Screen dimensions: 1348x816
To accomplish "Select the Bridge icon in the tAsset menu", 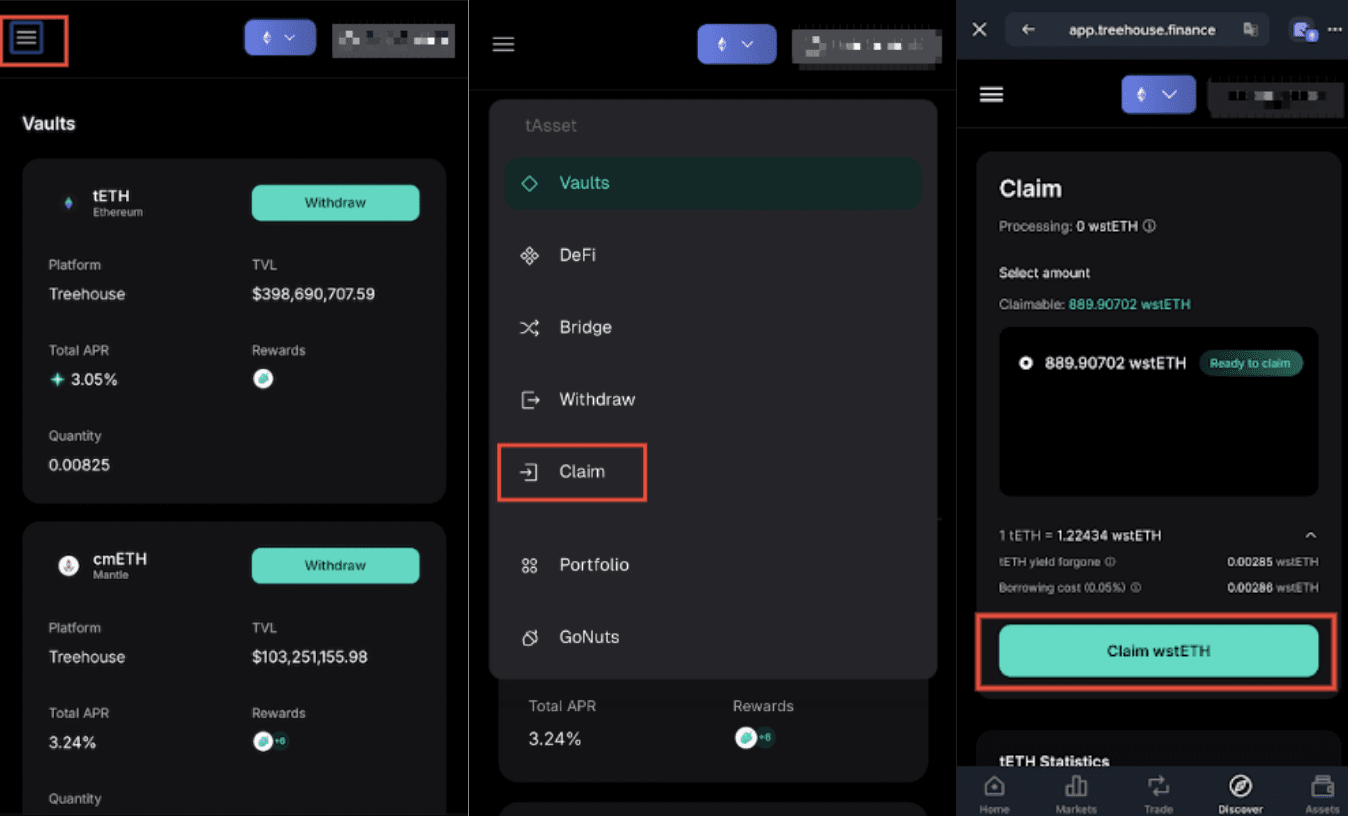I will tap(529, 327).
